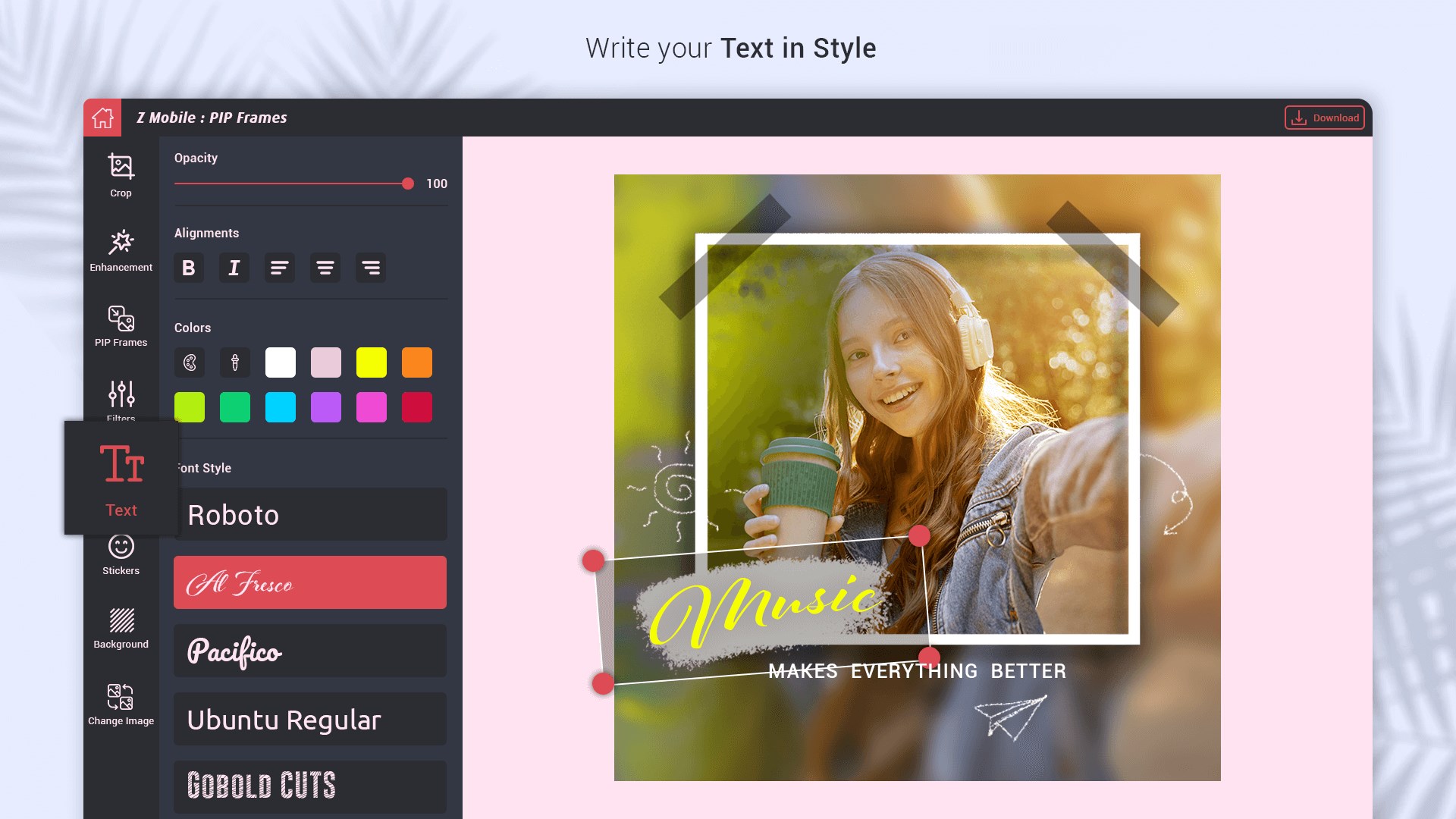Screen dimensions: 1456x819
Task: Open the custom color palette picker
Action: pyautogui.click(x=190, y=362)
